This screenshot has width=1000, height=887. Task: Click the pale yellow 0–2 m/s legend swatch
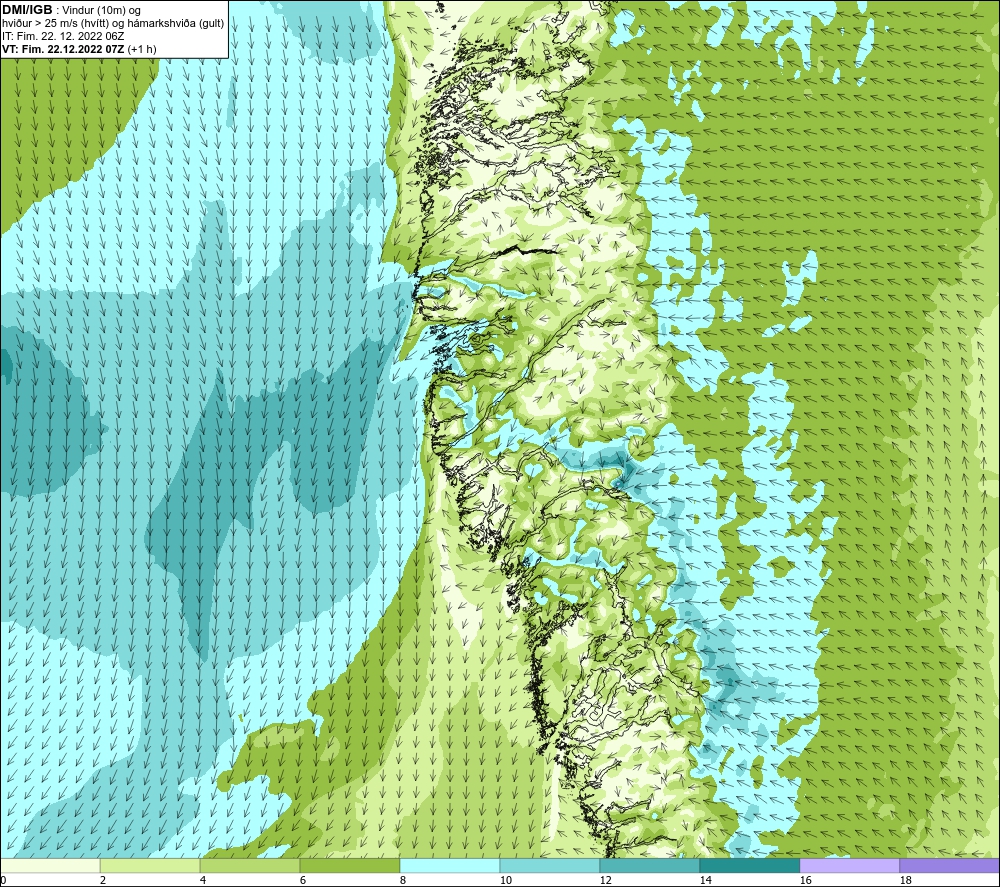point(51,865)
